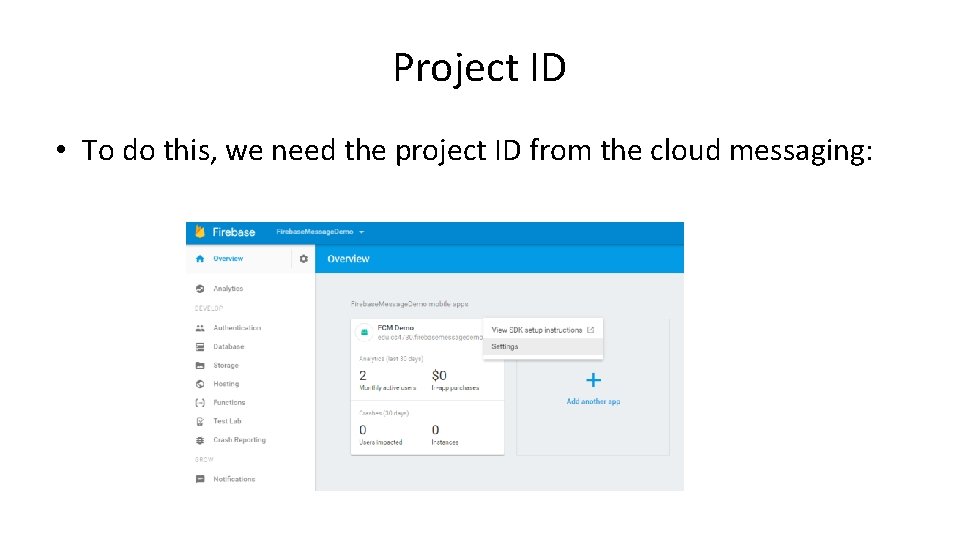
Task: Click the blue plus icon
Action: [593, 380]
